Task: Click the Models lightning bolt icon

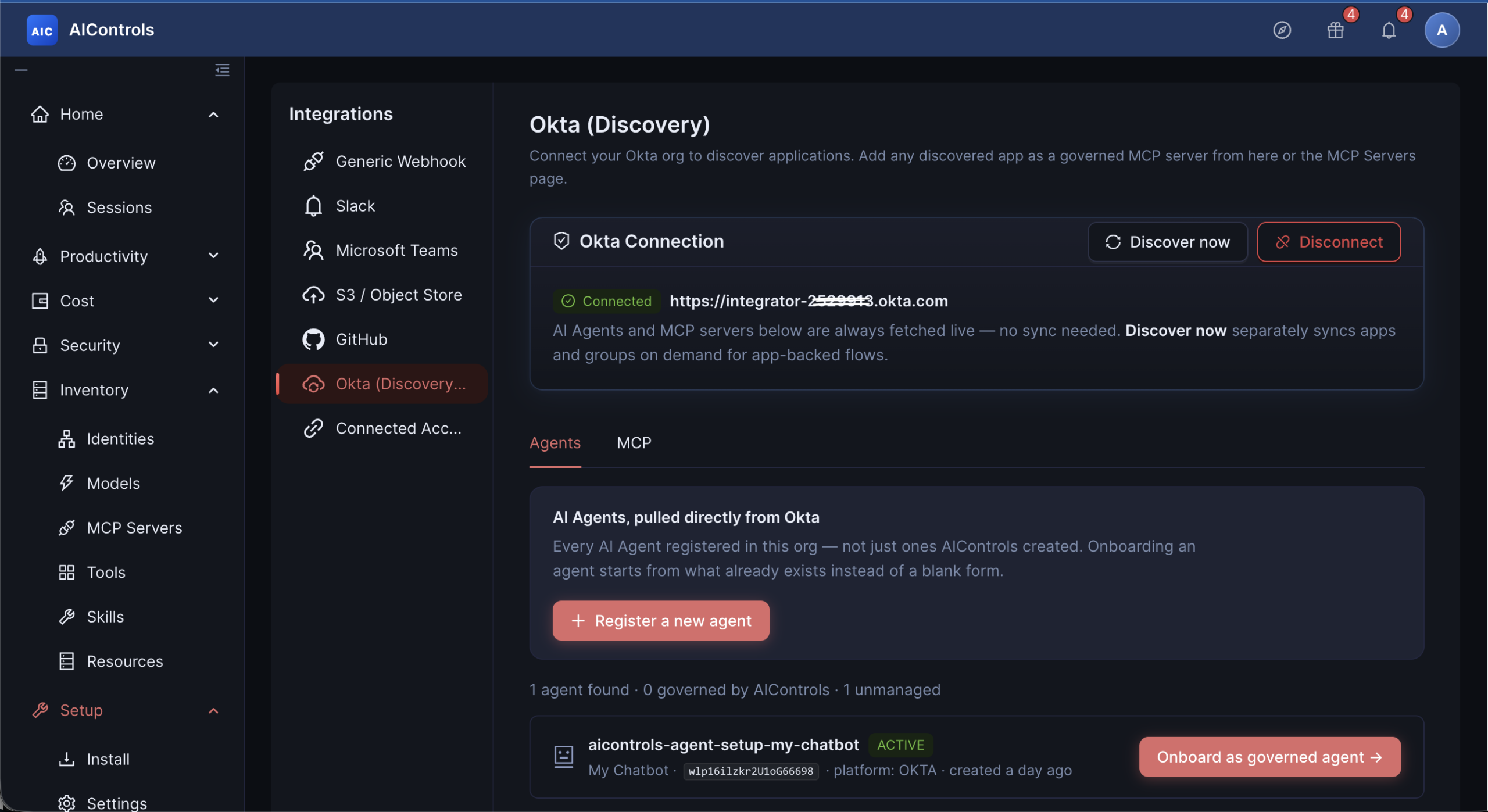Action: pos(66,483)
